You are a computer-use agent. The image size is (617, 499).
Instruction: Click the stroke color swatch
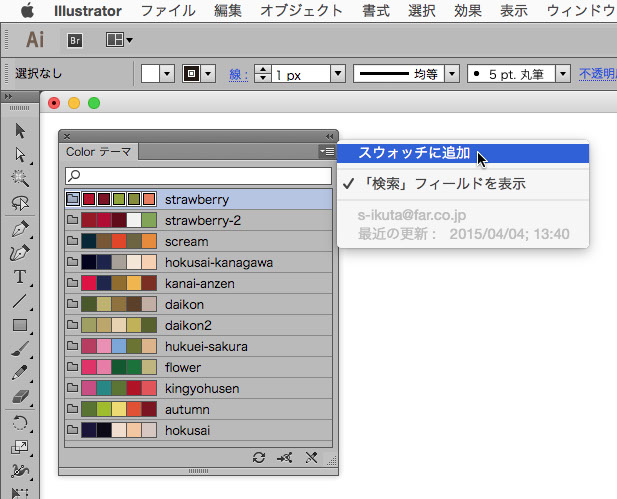[x=192, y=74]
